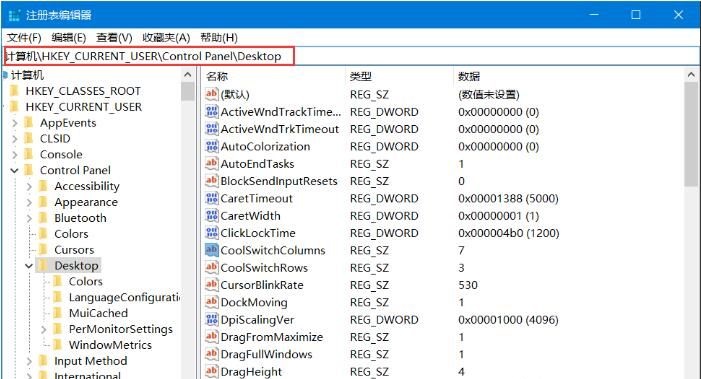701x379 pixels.
Task: Select the Cursors key in tree
Action: tap(74, 250)
